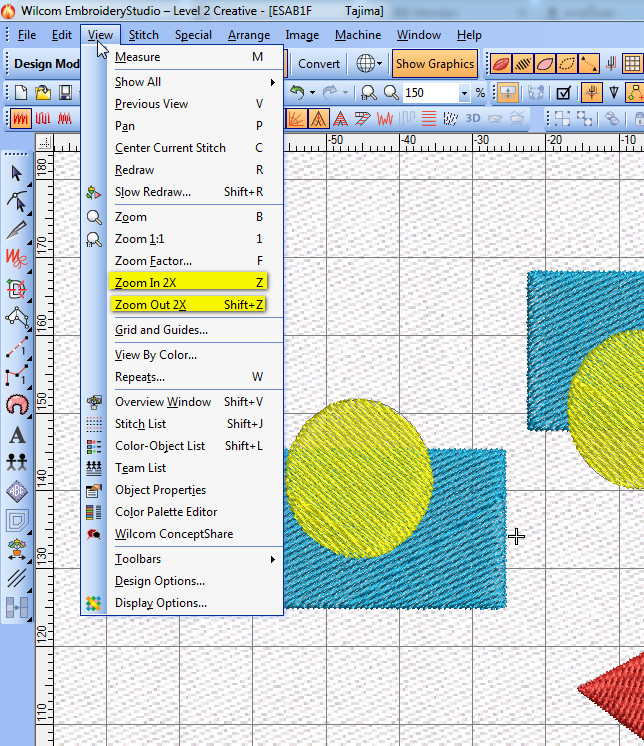Image resolution: width=644 pixels, height=746 pixels.
Task: Pick the Knife tool in left toolbox
Action: tap(17, 230)
